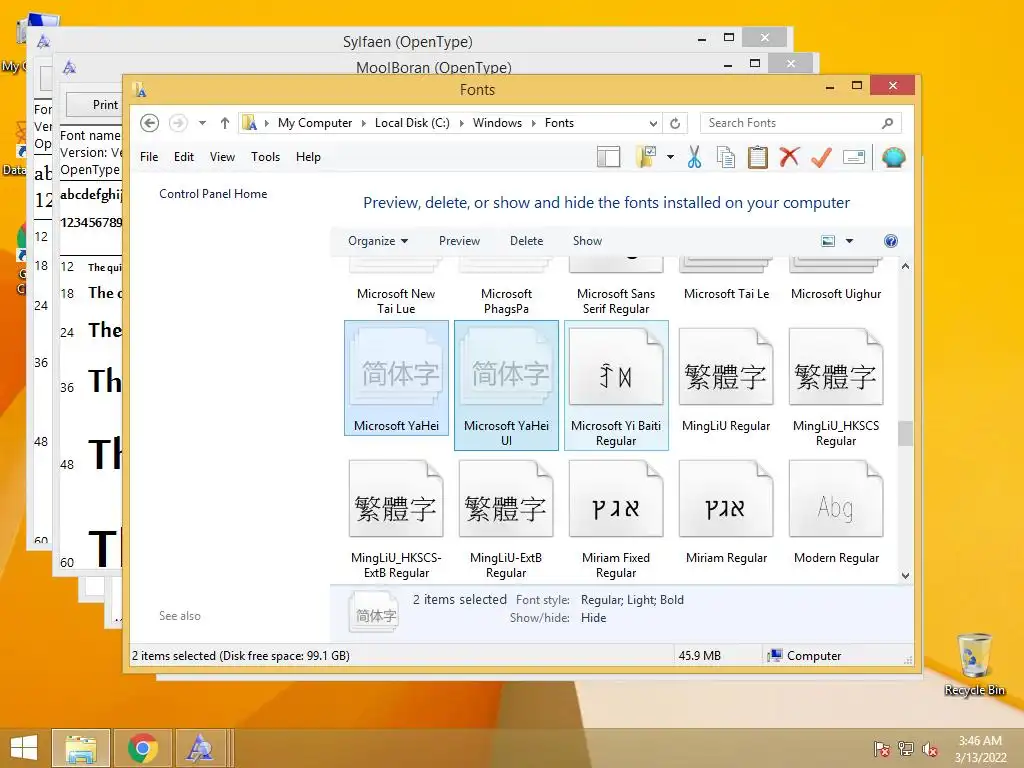Expand chevron after Windows breadcrumb
The width and height of the screenshot is (1024, 768).
tap(534, 123)
